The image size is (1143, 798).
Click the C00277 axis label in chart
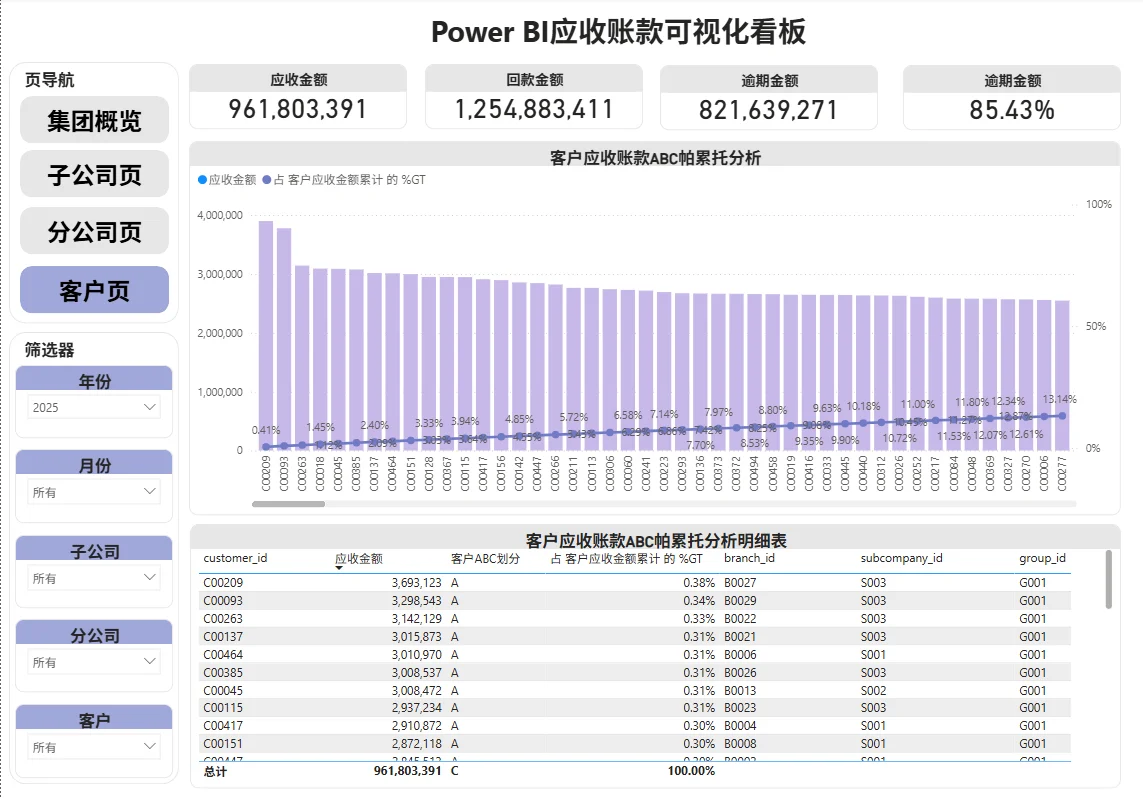point(1062,474)
